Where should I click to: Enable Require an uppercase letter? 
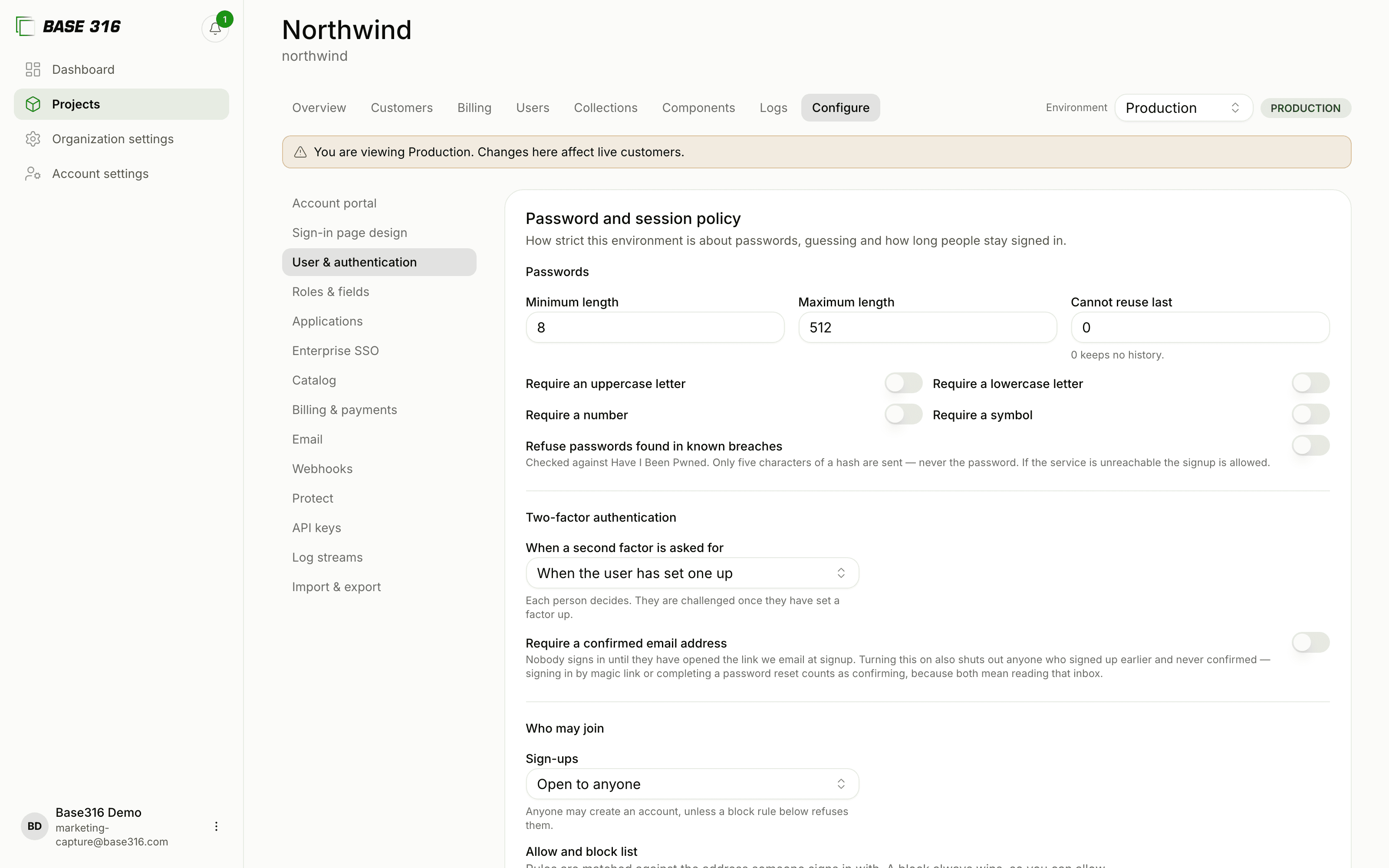coord(903,383)
